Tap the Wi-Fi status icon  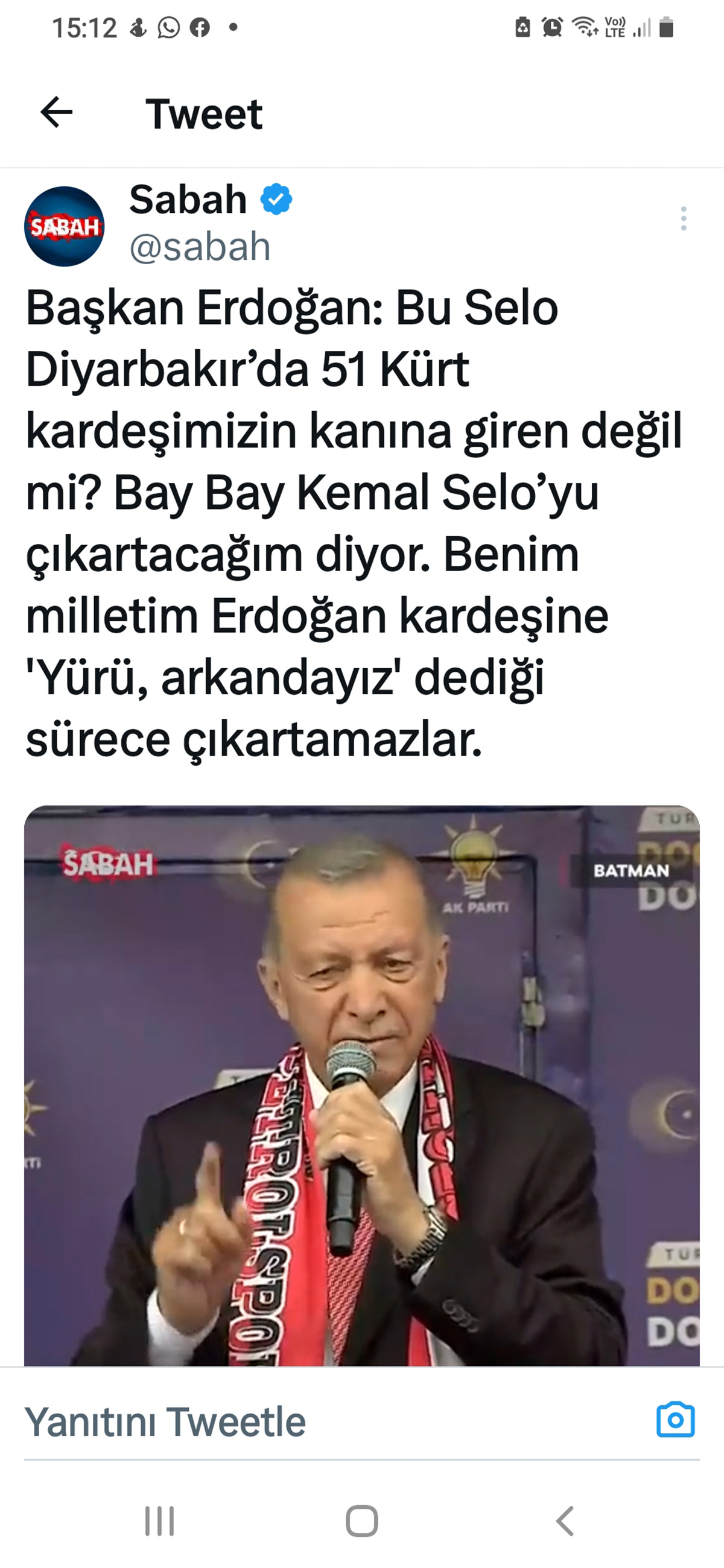[x=585, y=27]
